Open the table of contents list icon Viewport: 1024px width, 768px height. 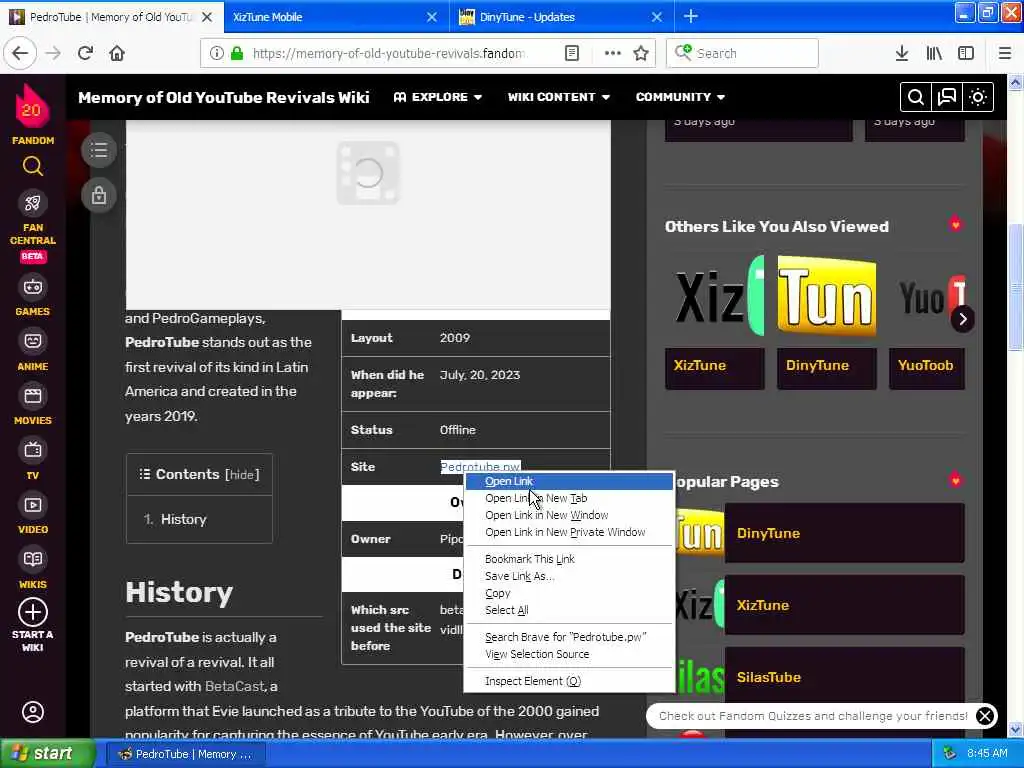coord(99,150)
